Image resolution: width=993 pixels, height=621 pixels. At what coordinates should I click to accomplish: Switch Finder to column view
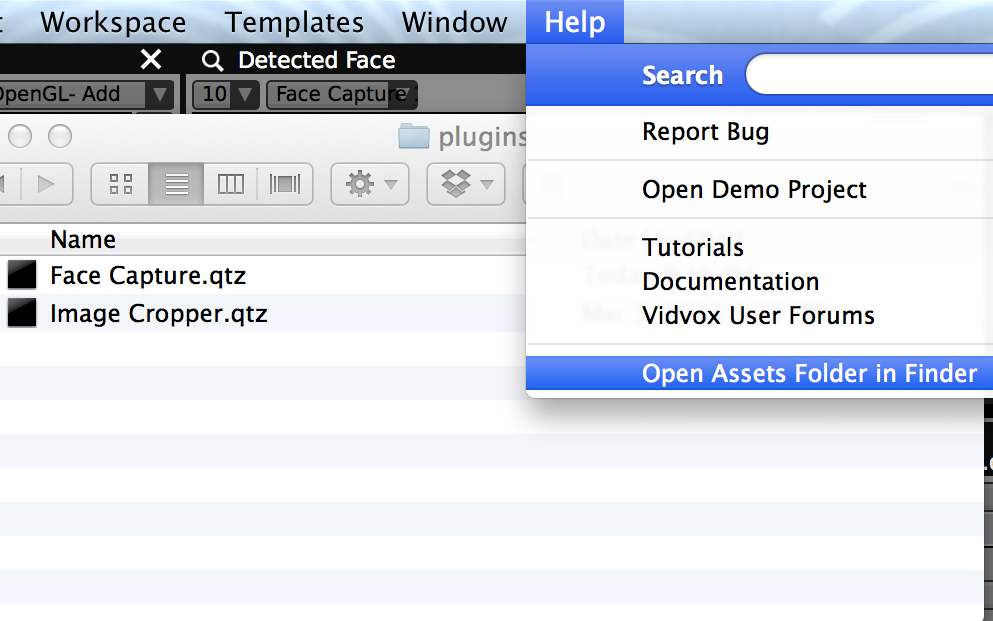tap(231, 184)
